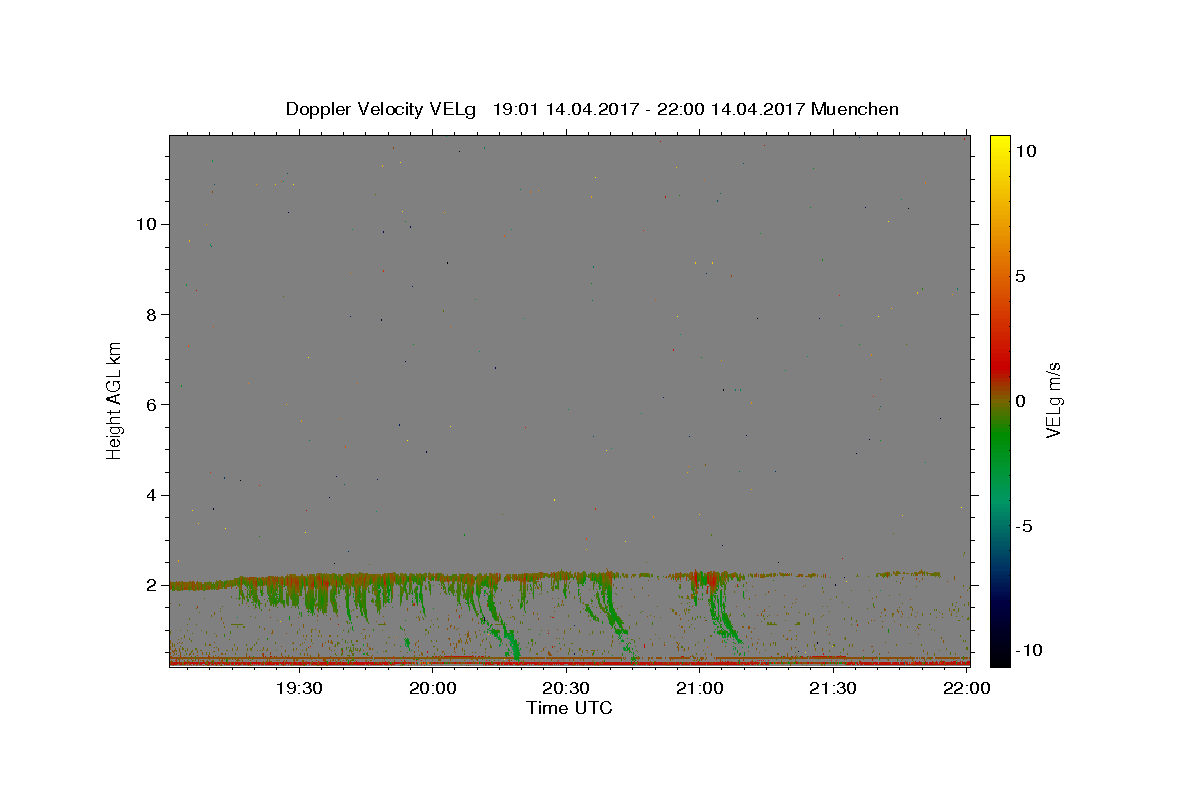Click the Height AGL km axis title
Image resolution: width=1200 pixels, height=800 pixels.
tap(115, 399)
